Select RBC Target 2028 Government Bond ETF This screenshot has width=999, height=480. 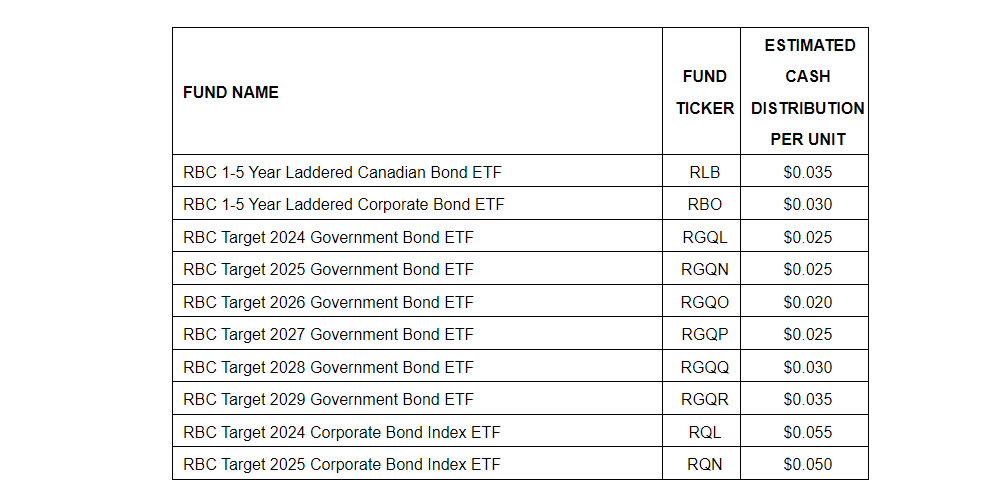(x=328, y=367)
